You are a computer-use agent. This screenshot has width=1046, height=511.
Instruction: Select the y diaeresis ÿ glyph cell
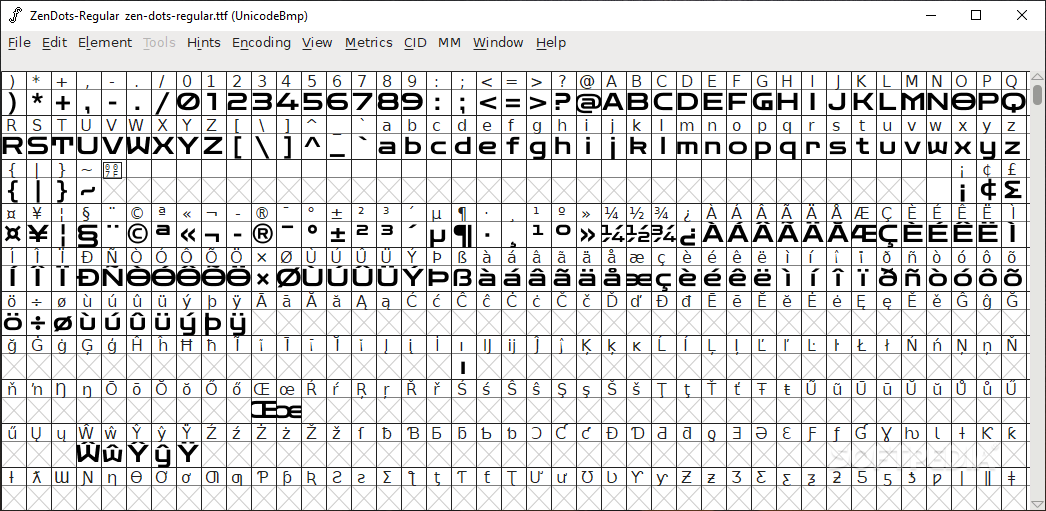(237, 323)
